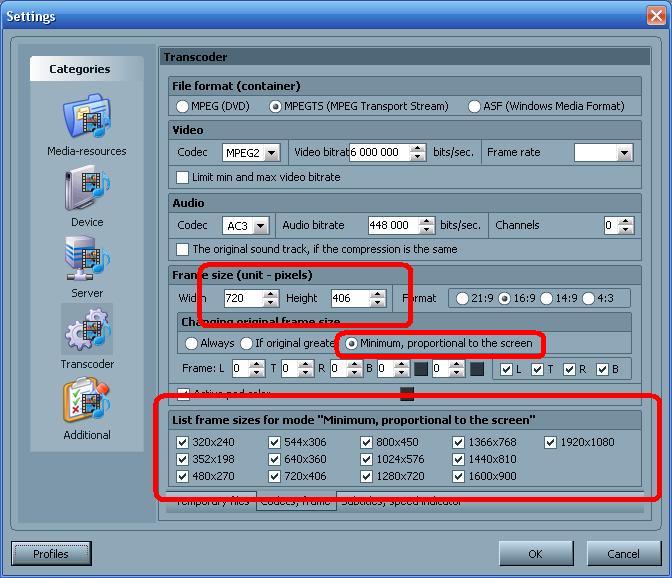Click the frame Width input field
This screenshot has height=578, width=672.
243,298
